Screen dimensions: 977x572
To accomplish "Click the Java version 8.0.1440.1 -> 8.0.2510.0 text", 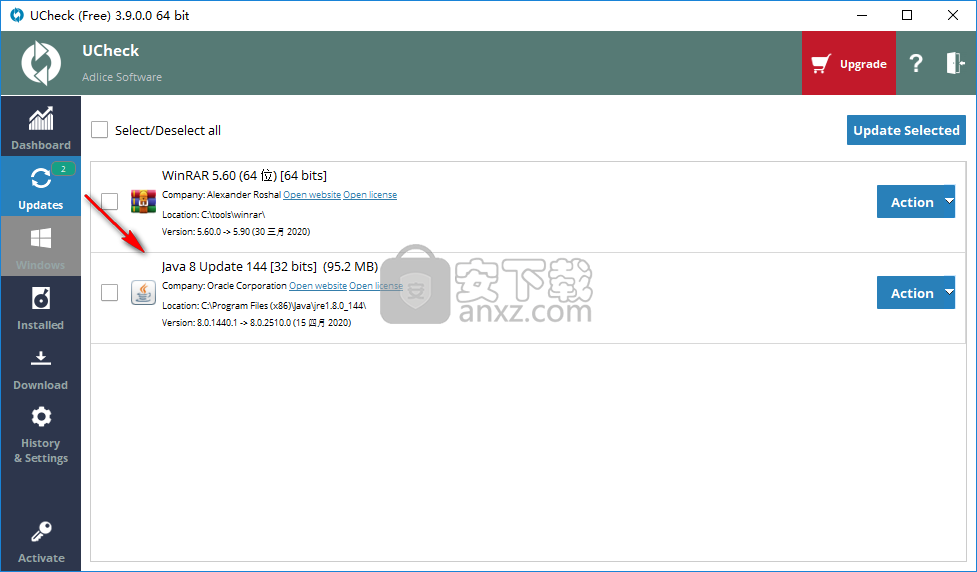I will (x=256, y=323).
